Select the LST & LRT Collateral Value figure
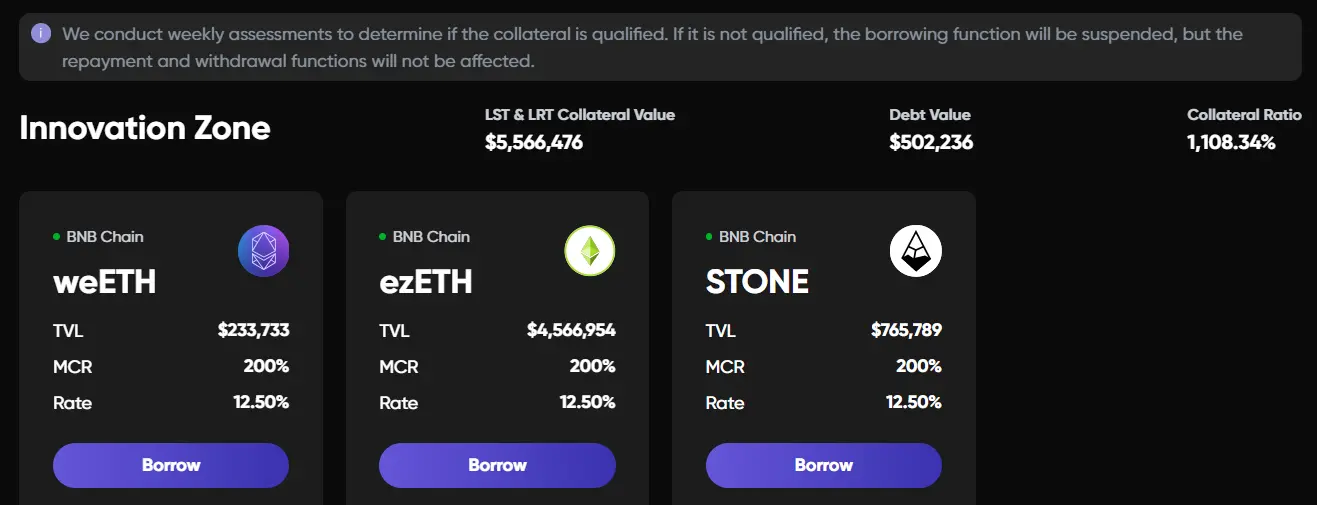1317x505 pixels. (534, 143)
